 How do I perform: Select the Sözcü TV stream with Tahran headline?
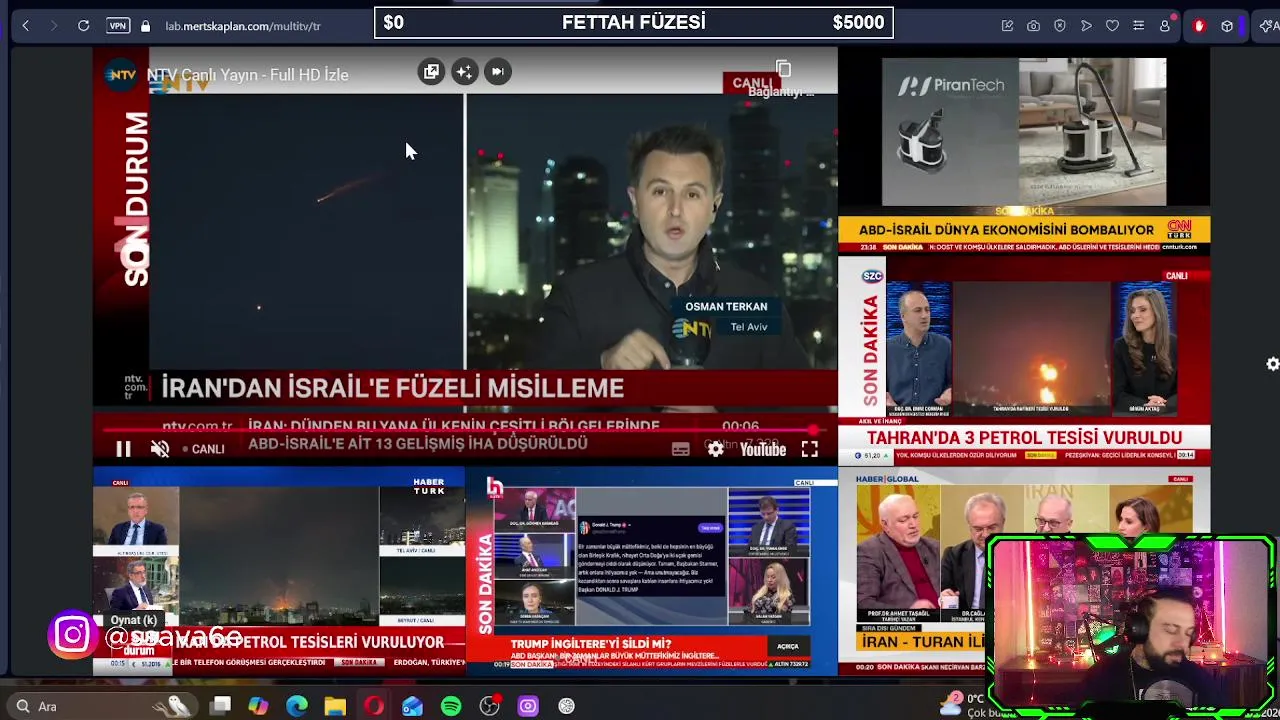tap(1024, 359)
